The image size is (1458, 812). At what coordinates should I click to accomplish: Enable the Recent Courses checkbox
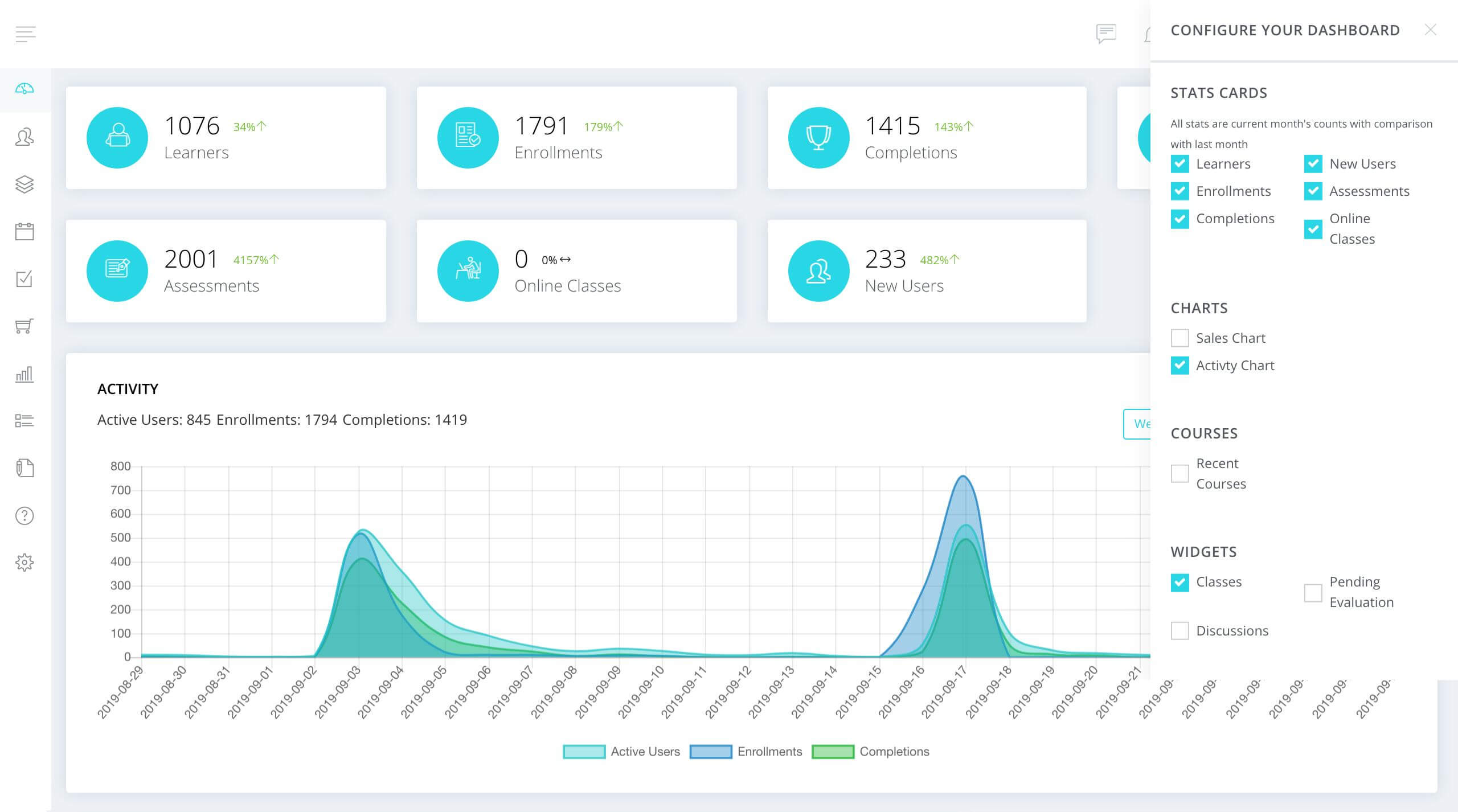coord(1180,473)
